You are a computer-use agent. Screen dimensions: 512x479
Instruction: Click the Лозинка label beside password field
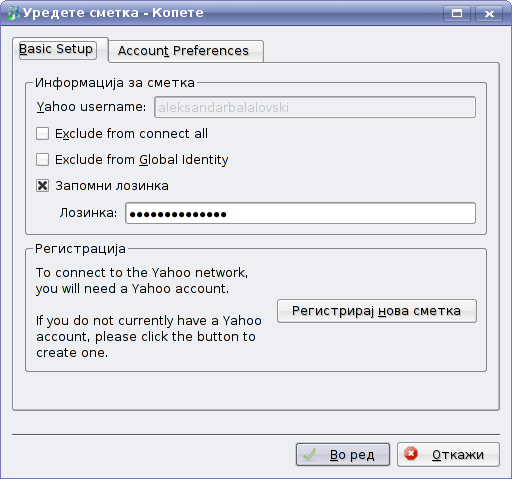[x=88, y=213]
